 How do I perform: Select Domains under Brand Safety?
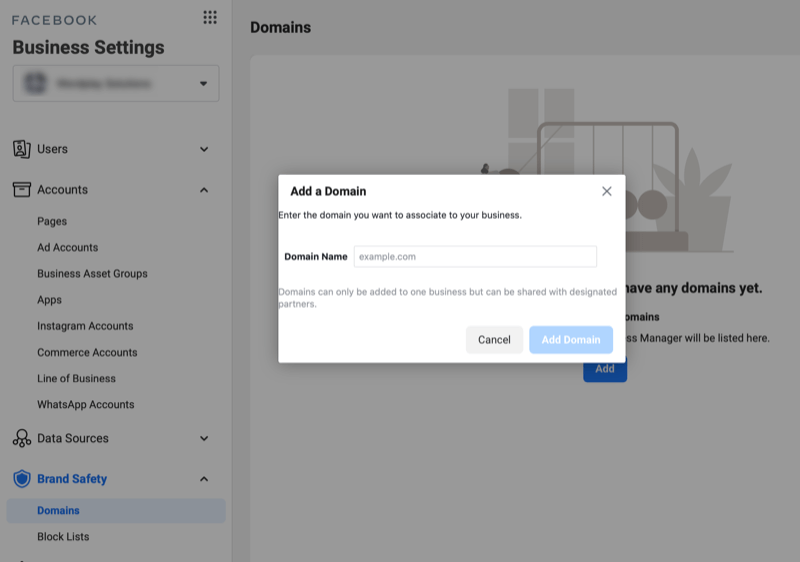pyautogui.click(x=116, y=510)
